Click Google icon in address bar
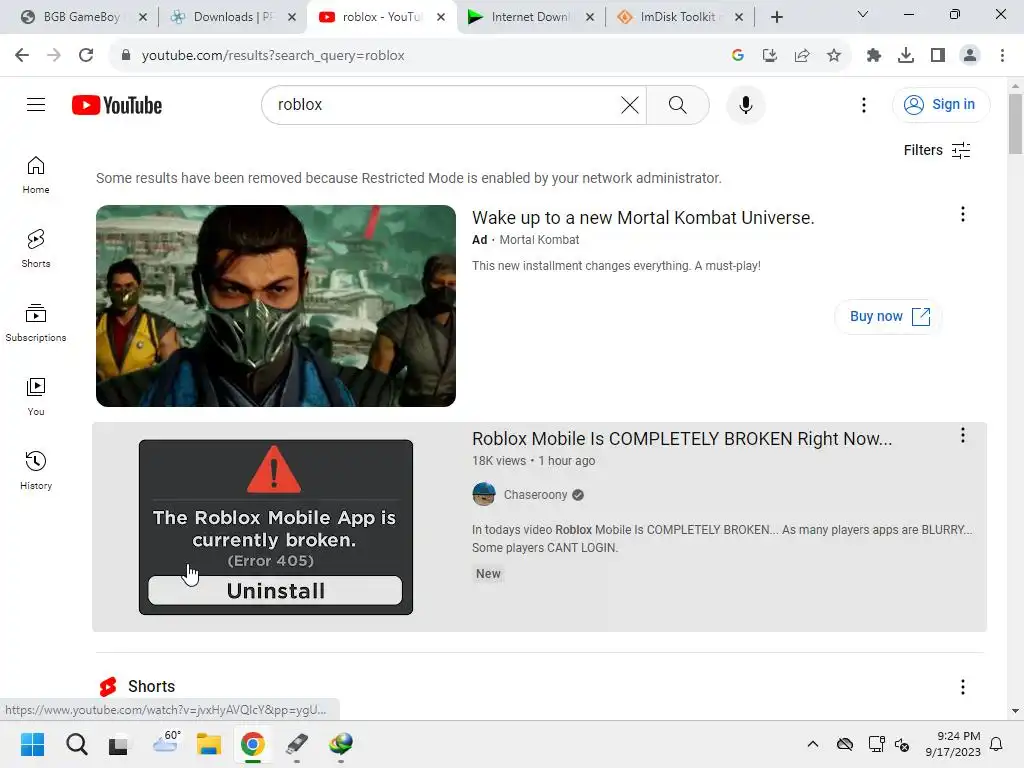 pos(738,56)
